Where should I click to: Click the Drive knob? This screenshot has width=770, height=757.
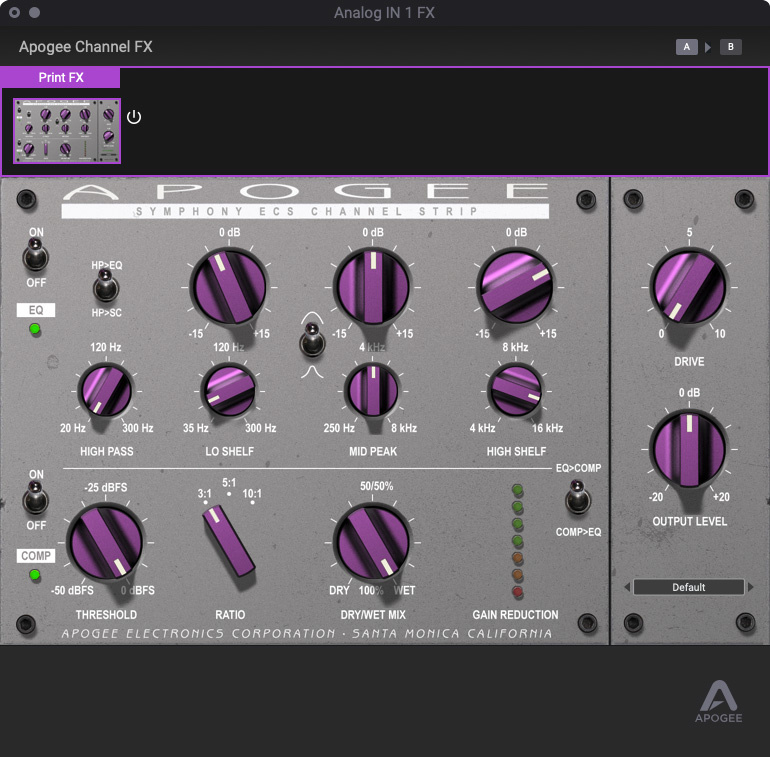click(x=689, y=287)
